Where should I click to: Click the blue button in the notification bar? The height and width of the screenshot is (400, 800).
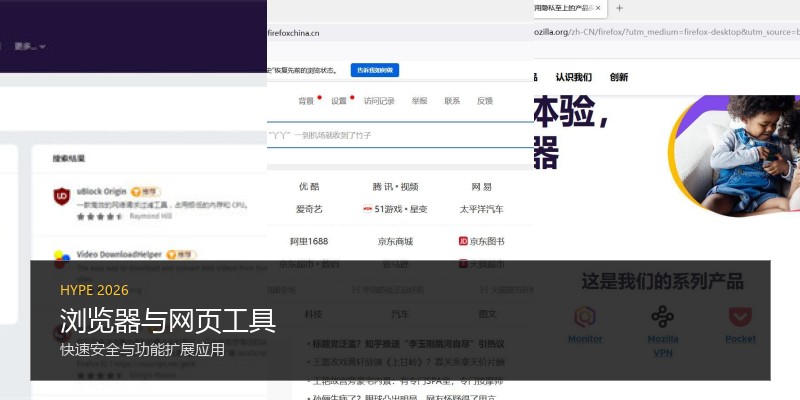375,70
